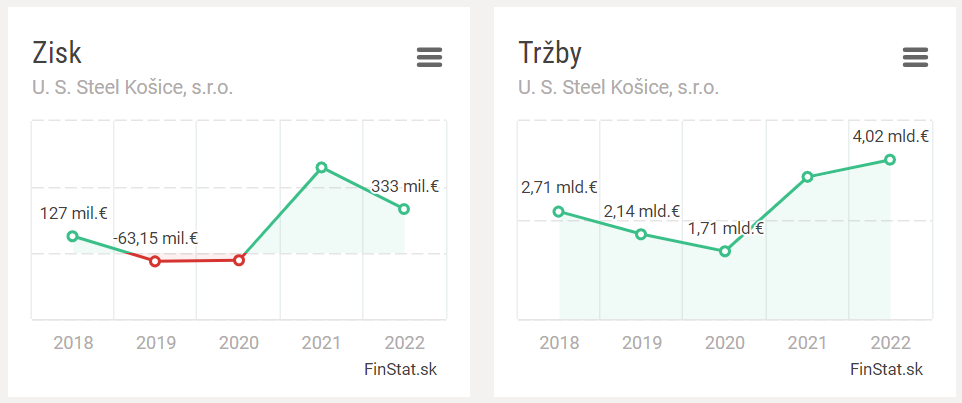The width and height of the screenshot is (962, 403).
Task: Select the 2021 point on Tržby chart
Action: coord(807,177)
